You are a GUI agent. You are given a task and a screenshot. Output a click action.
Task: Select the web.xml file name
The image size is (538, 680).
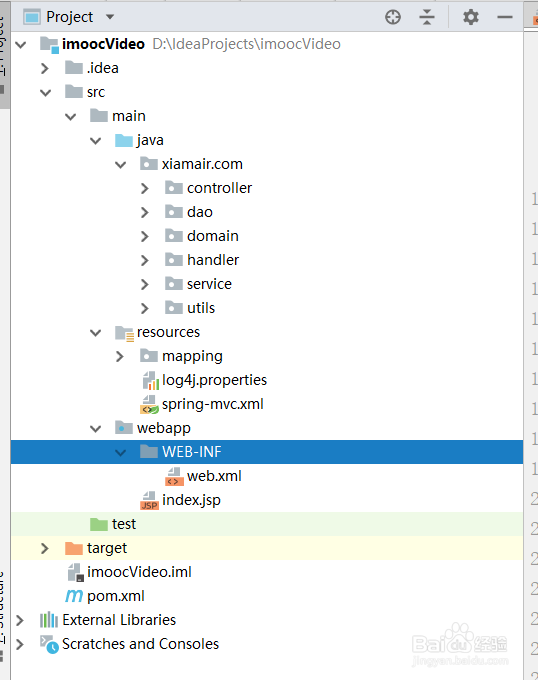(x=214, y=476)
